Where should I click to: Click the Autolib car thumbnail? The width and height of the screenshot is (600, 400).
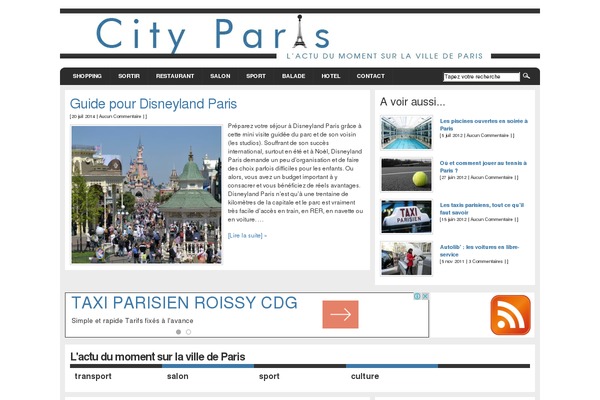tap(406, 258)
